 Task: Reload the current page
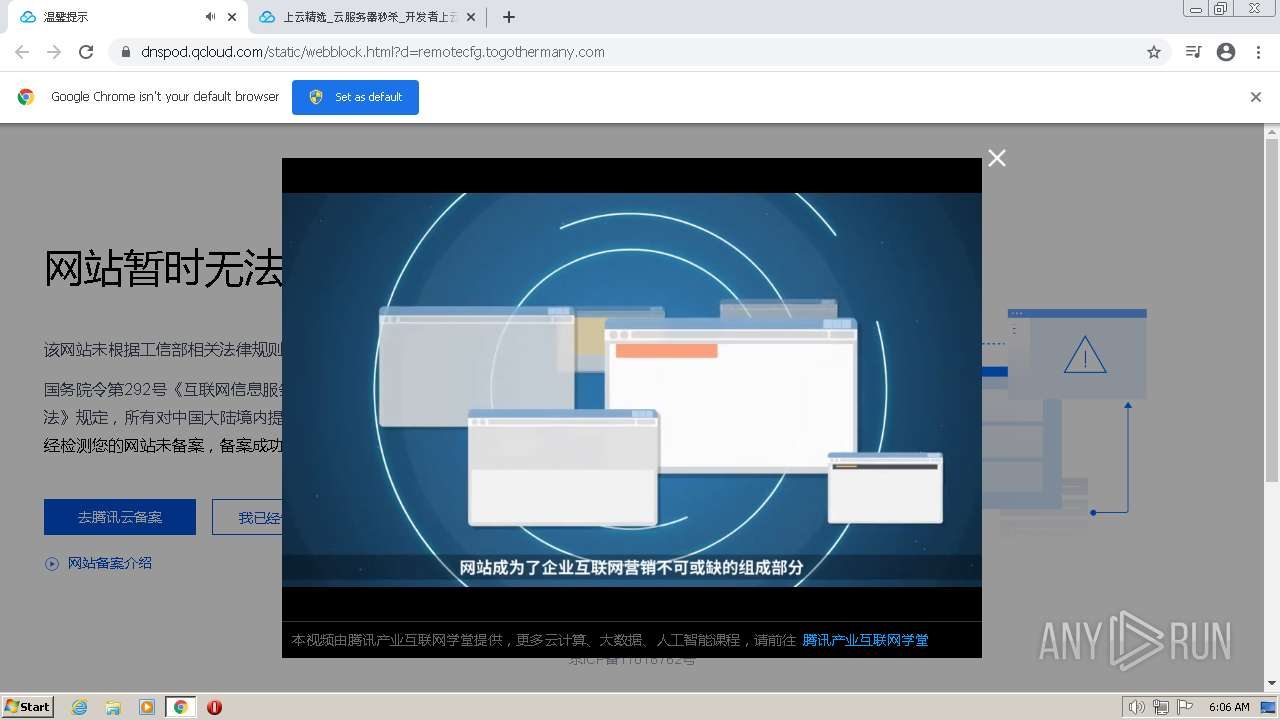click(x=86, y=52)
